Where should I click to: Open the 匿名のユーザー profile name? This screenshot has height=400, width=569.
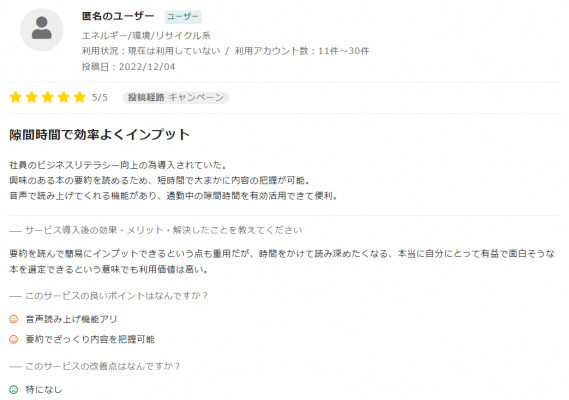tap(118, 16)
